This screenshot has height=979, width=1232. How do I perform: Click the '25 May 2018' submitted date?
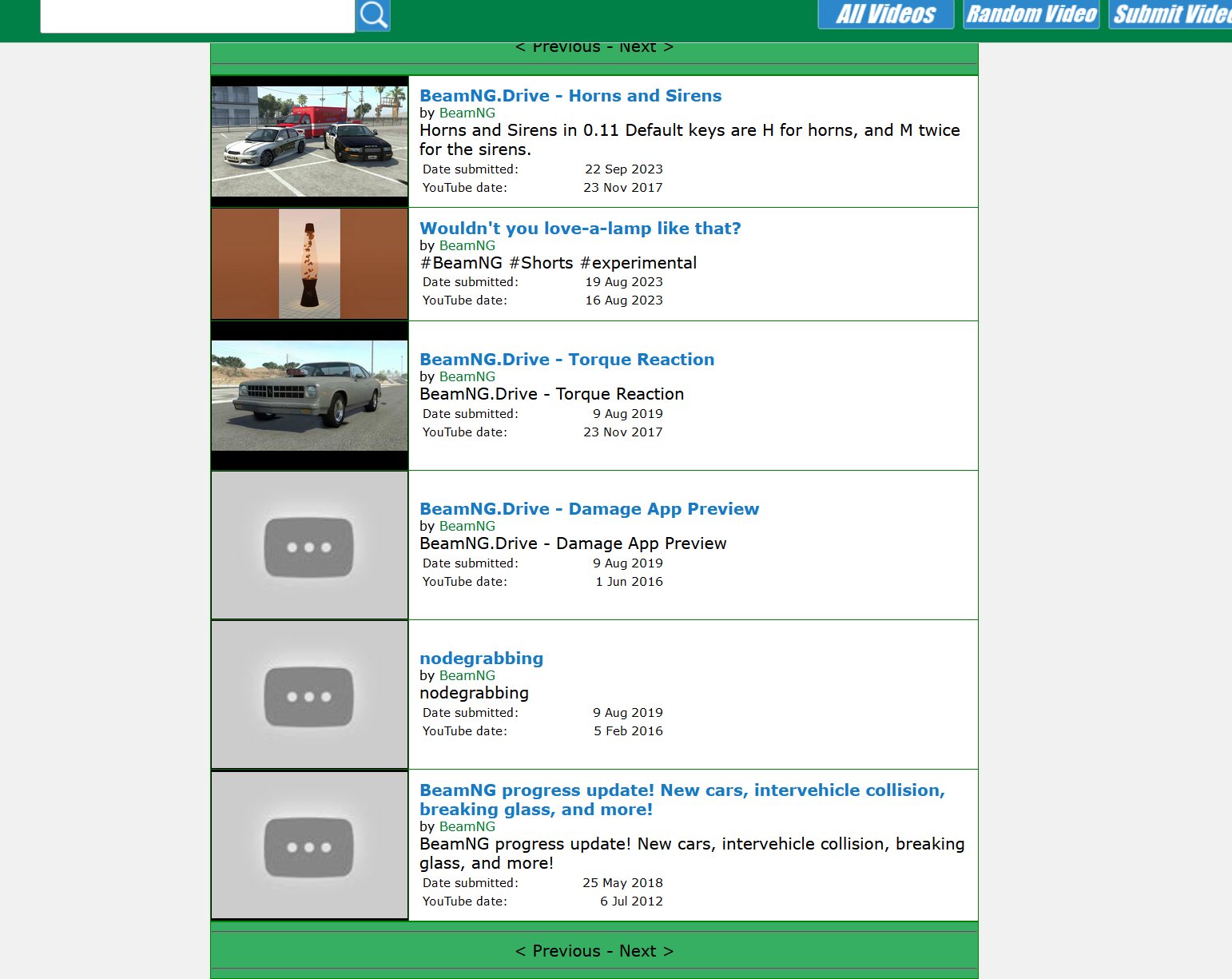pos(623,883)
